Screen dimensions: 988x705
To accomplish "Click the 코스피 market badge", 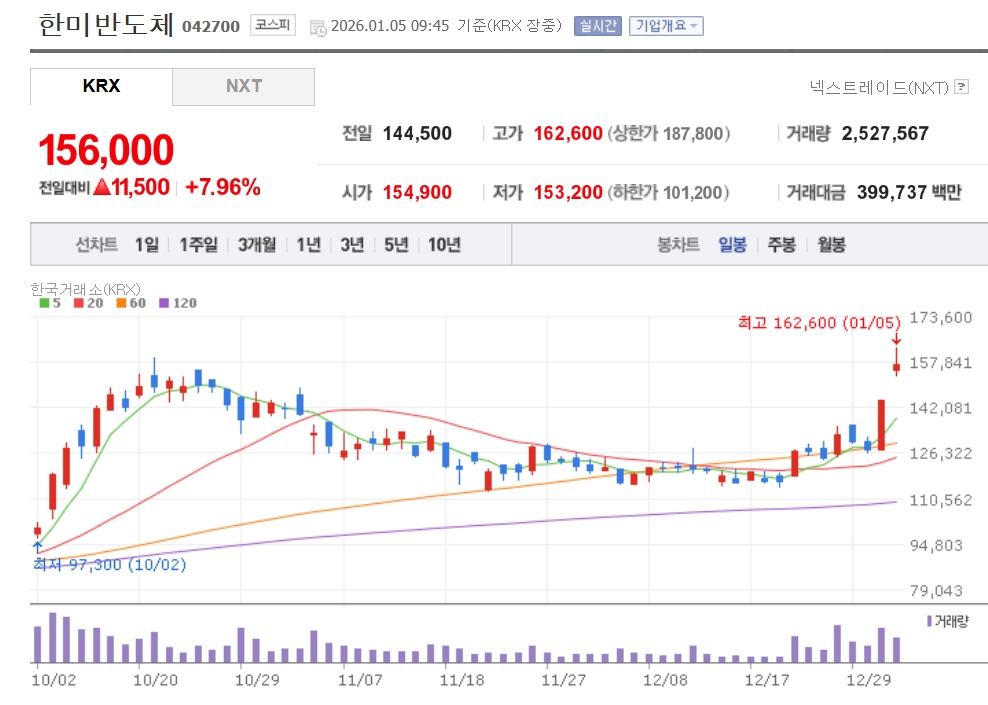I will tap(273, 25).
